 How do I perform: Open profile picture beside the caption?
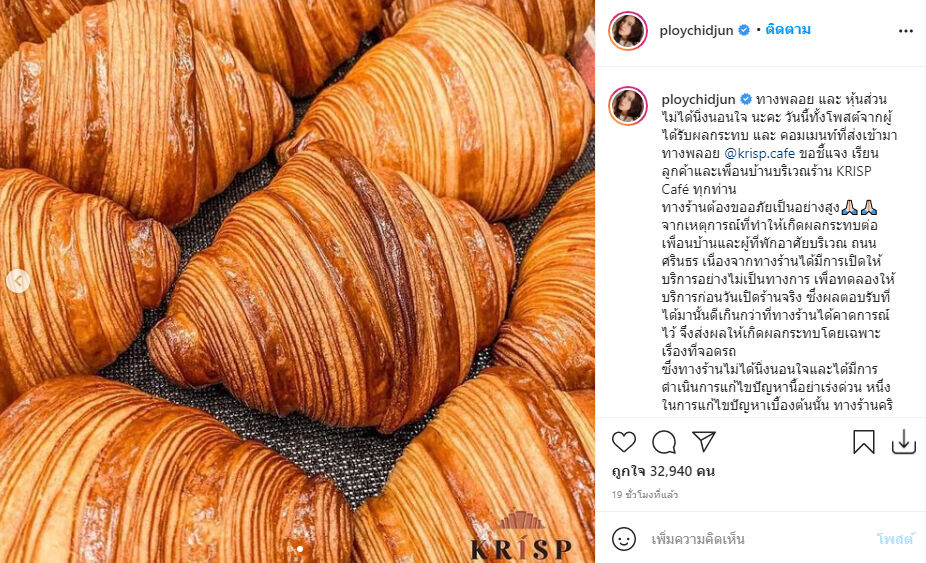tap(628, 106)
